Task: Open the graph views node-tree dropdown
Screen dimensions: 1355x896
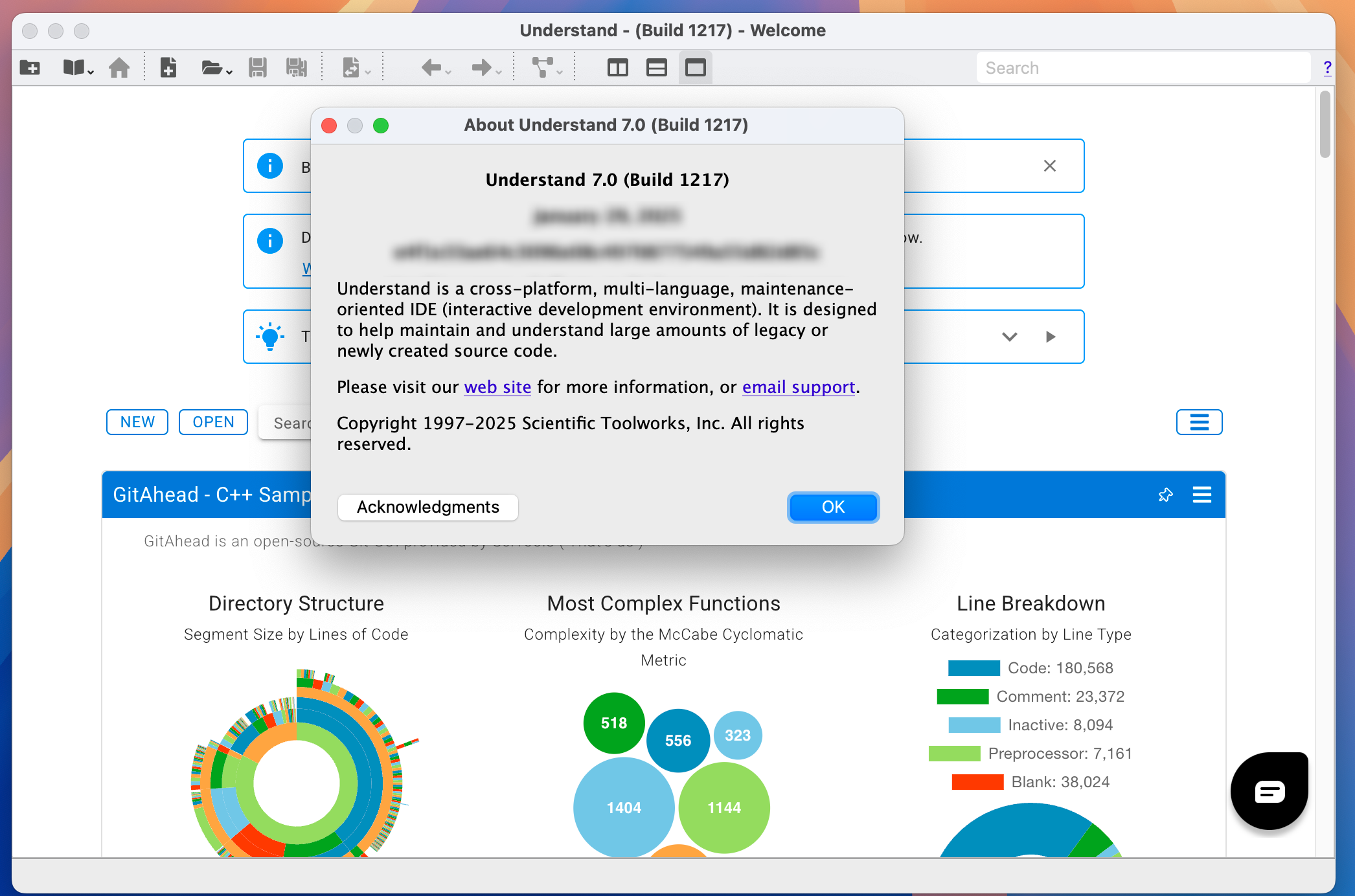Action: [x=547, y=67]
